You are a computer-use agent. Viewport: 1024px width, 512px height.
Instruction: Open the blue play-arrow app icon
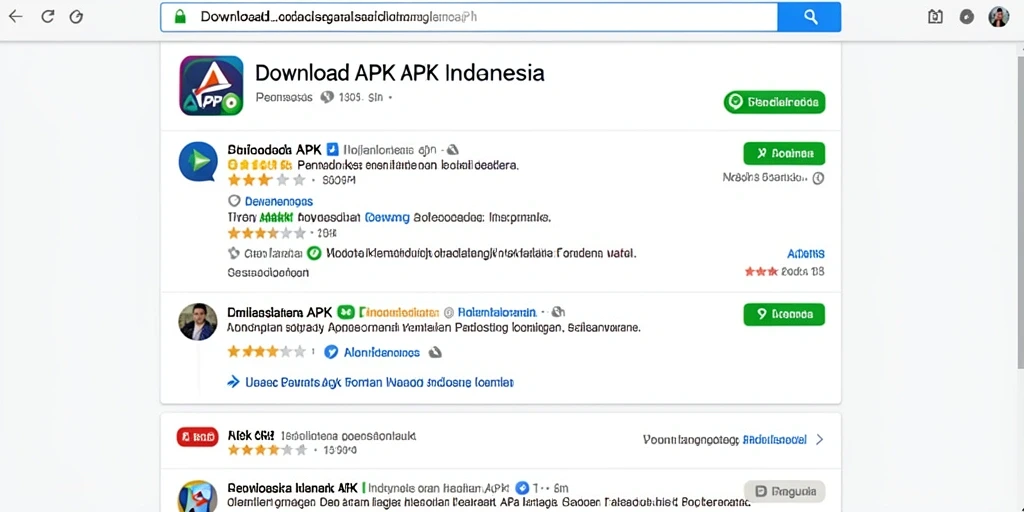click(198, 161)
